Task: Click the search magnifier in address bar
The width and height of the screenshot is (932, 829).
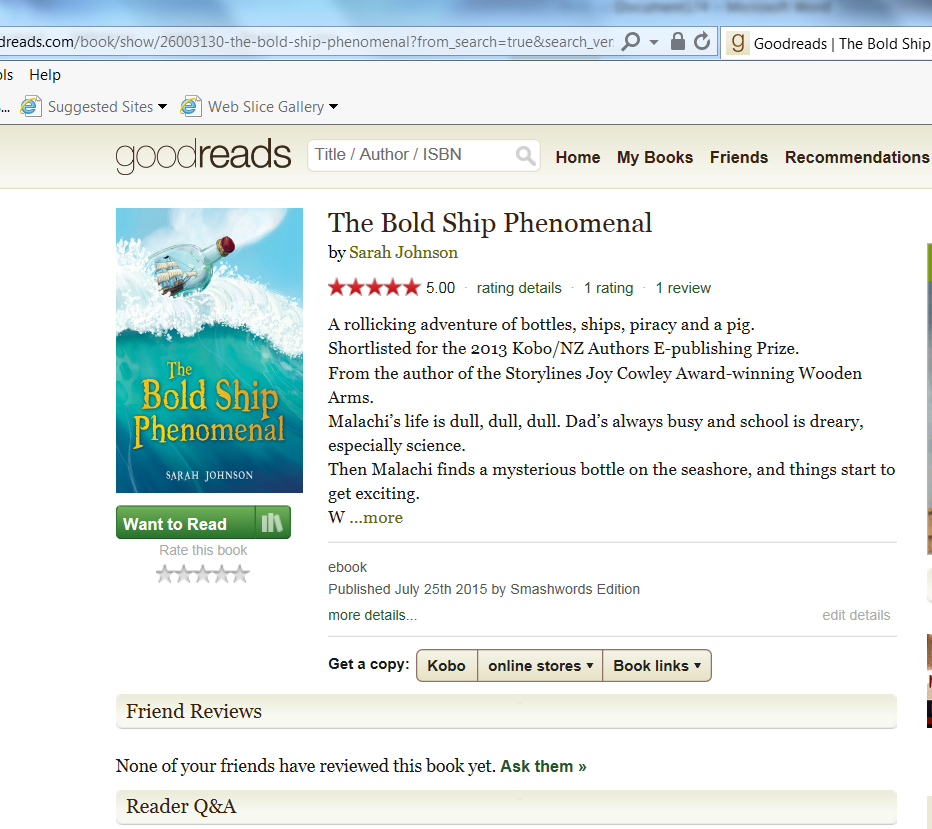Action: pyautogui.click(x=630, y=42)
